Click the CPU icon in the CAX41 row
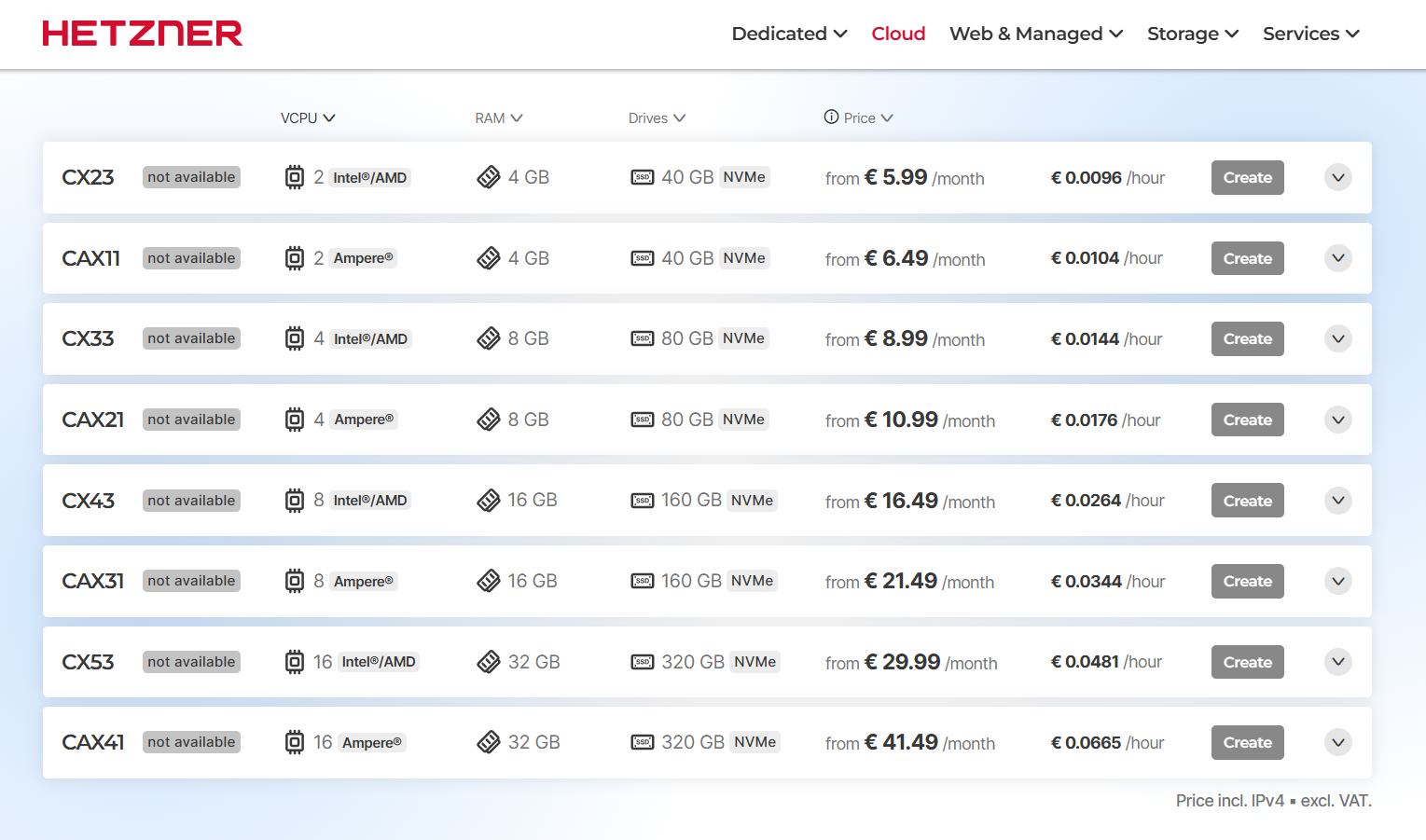Image resolution: width=1426 pixels, height=840 pixels. [295, 742]
